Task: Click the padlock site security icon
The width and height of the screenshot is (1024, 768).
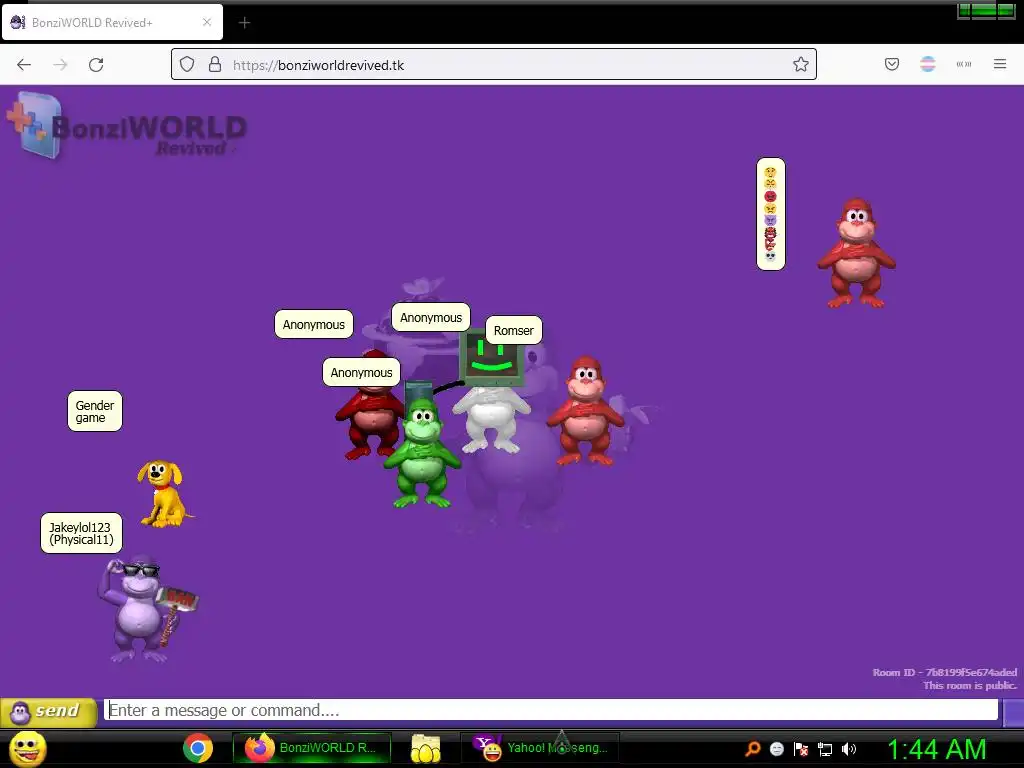Action: [x=215, y=65]
